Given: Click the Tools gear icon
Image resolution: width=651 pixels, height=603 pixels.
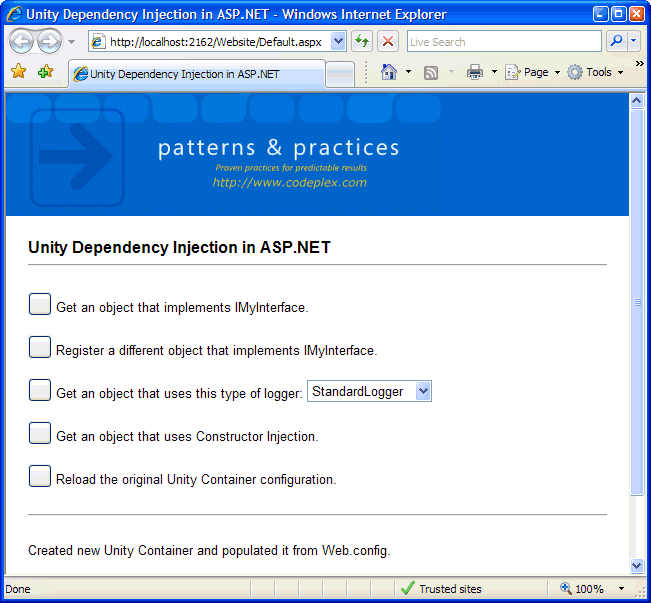Looking at the screenshot, I should tap(575, 72).
